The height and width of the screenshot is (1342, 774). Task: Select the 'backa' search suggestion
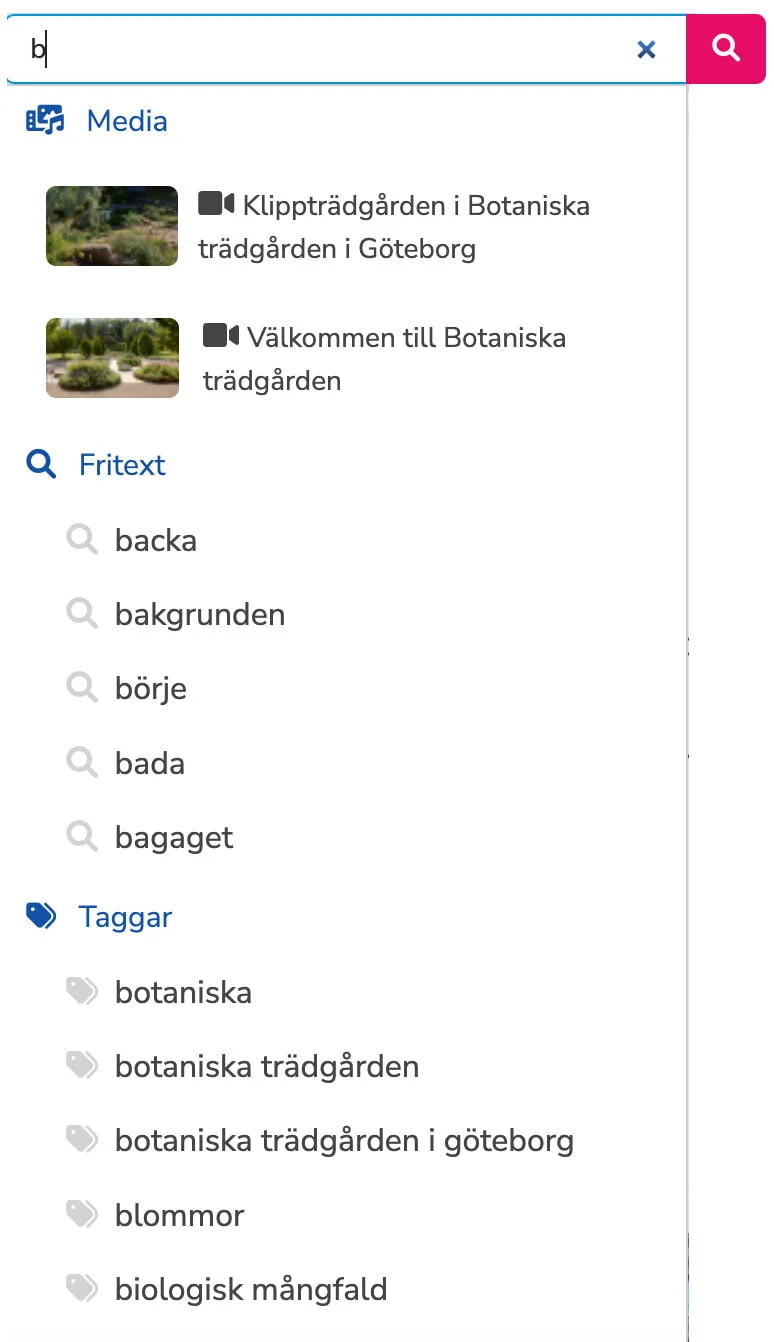156,541
